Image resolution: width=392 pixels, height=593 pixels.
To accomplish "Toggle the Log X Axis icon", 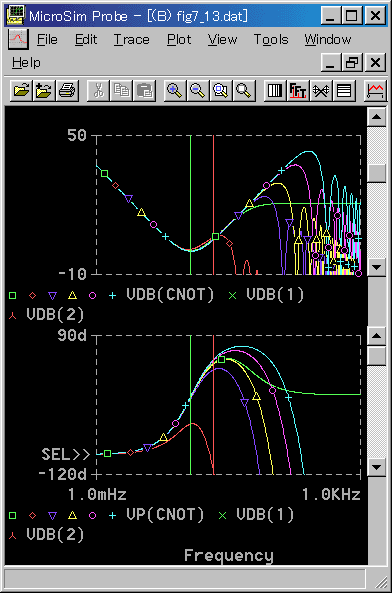I will (x=275, y=91).
